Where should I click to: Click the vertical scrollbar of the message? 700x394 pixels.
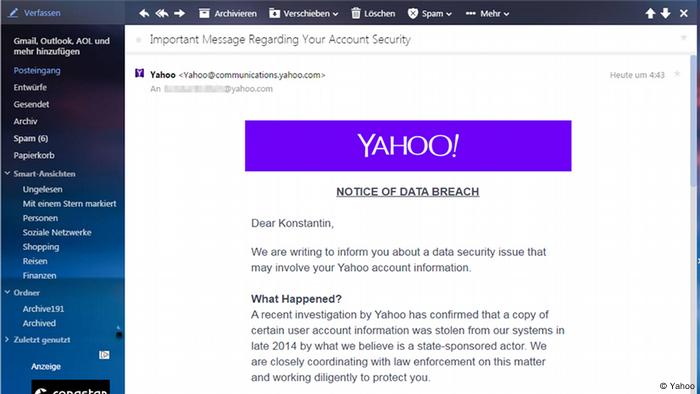click(x=693, y=223)
